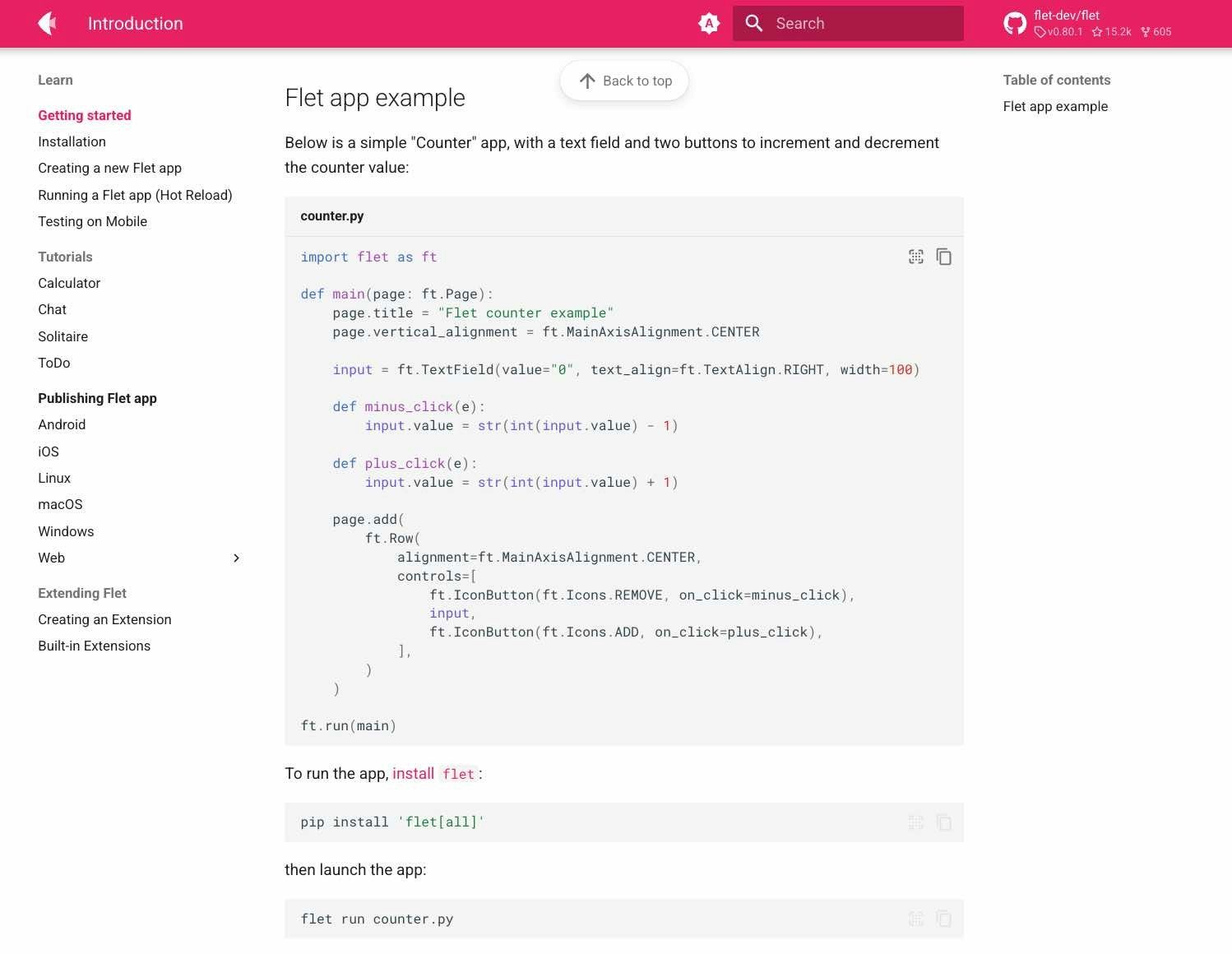Image resolution: width=1232 pixels, height=954 pixels.
Task: Click the 'def plus_click(e):' code line
Action: click(x=405, y=463)
